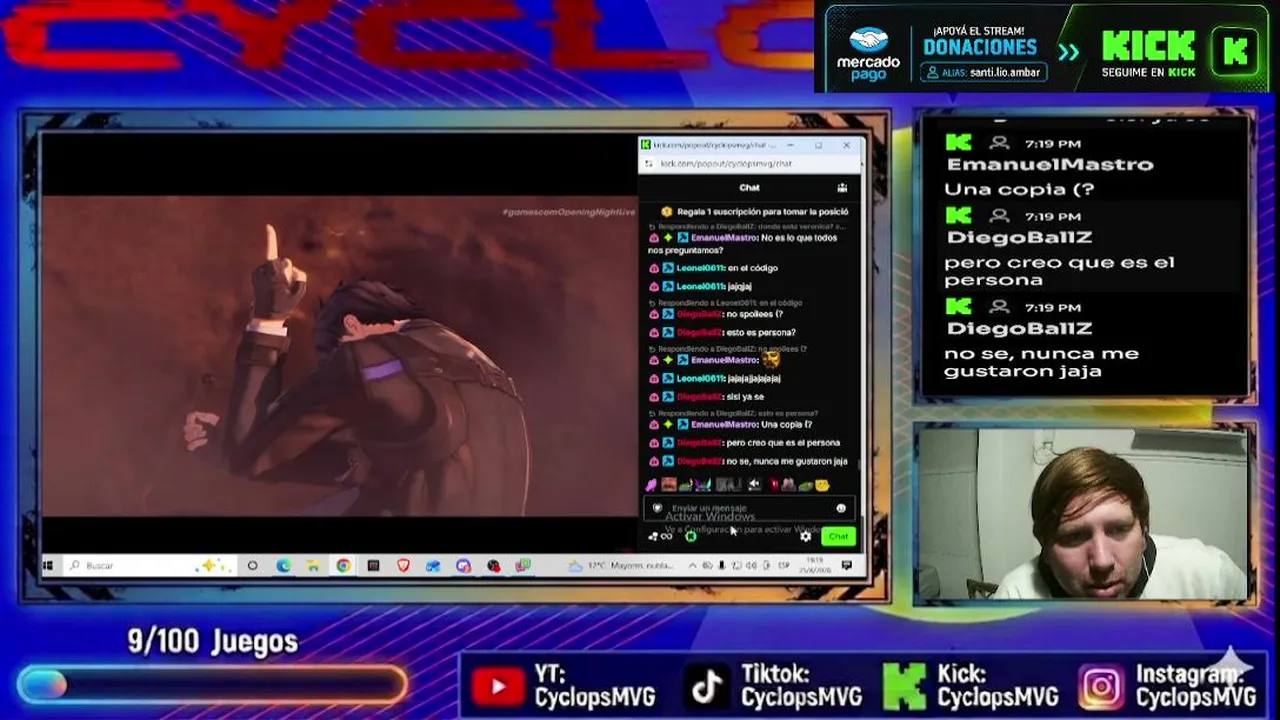This screenshot has height=720, width=1280.
Task: Click message 'jajajaj' from Leonel0611
Action: click(x=740, y=286)
